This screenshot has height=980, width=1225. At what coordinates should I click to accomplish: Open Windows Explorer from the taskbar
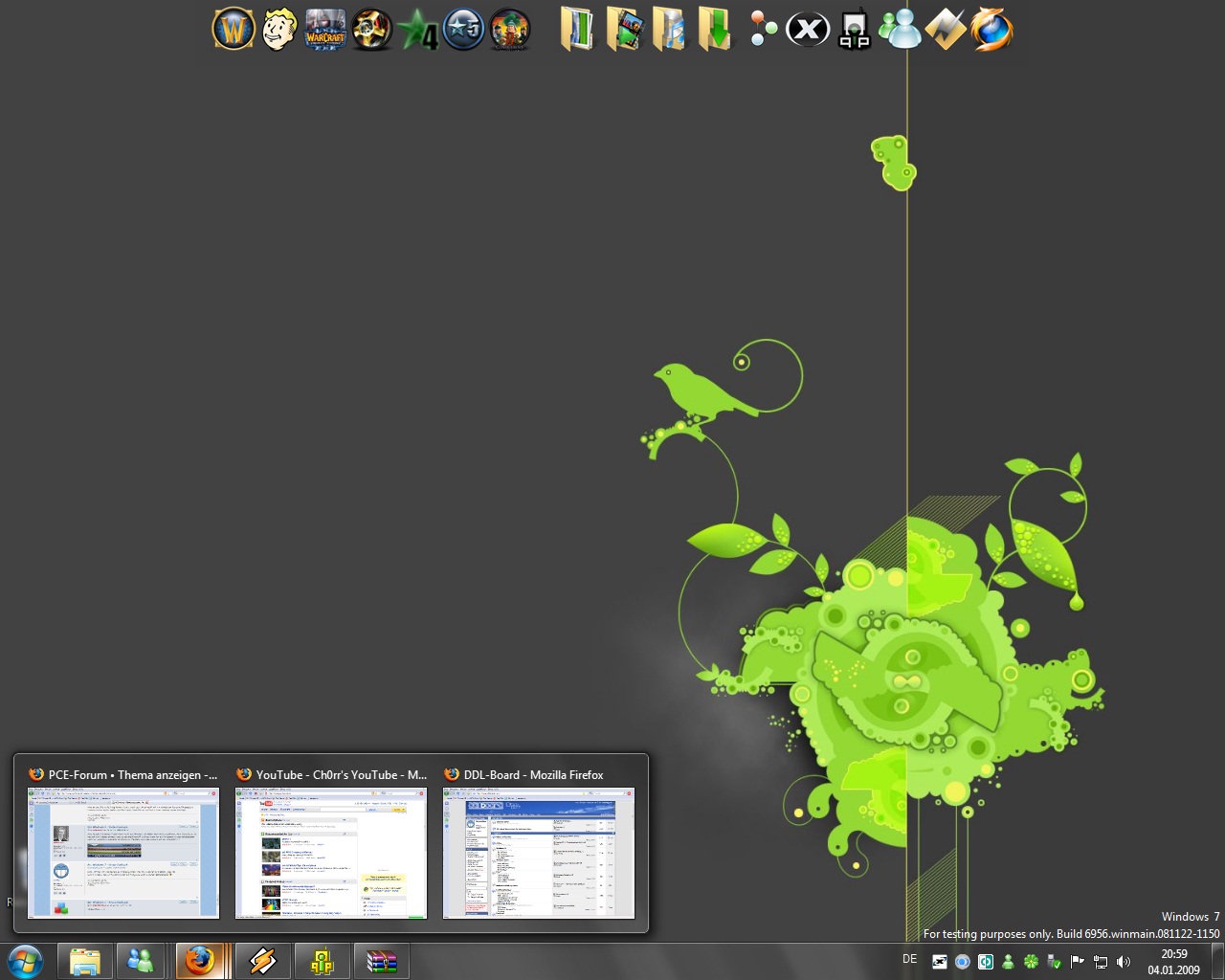(85, 961)
